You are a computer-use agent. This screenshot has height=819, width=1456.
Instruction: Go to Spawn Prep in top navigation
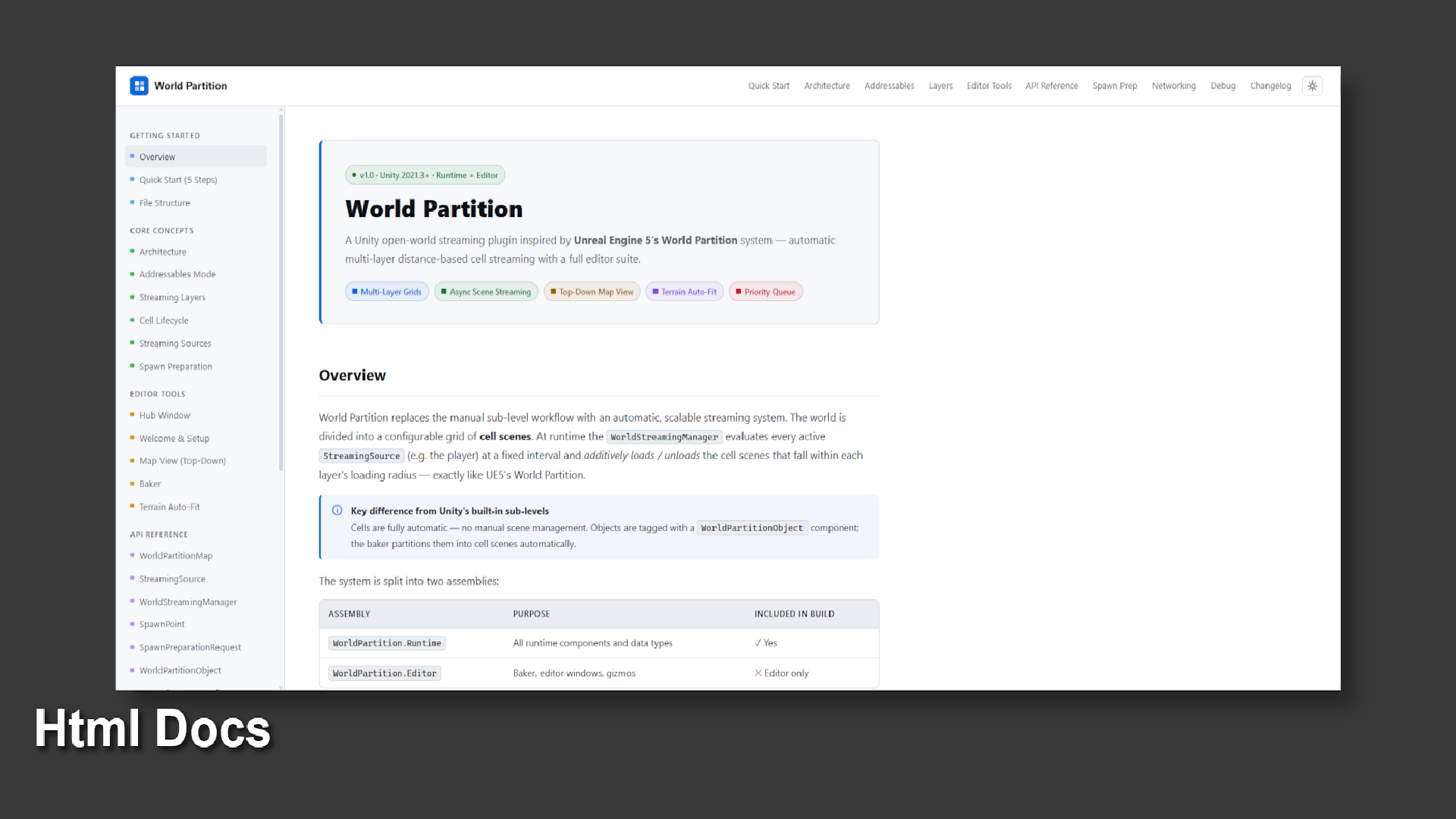[x=1115, y=86]
